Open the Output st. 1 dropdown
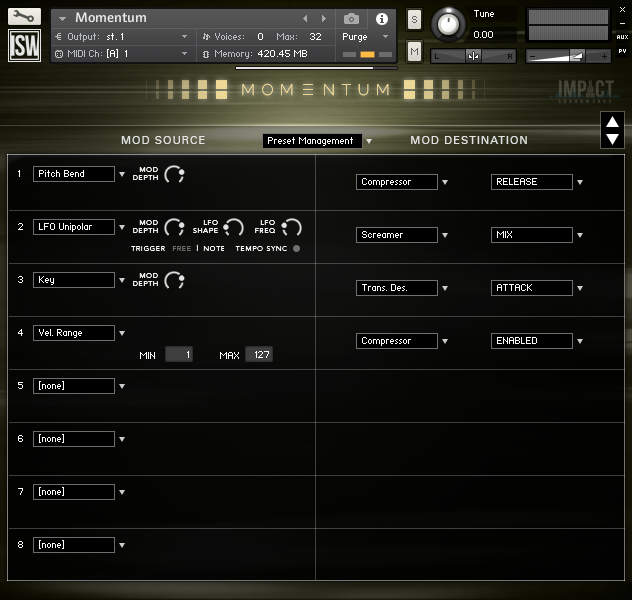Screen dimensions: 632x600 [121, 37]
